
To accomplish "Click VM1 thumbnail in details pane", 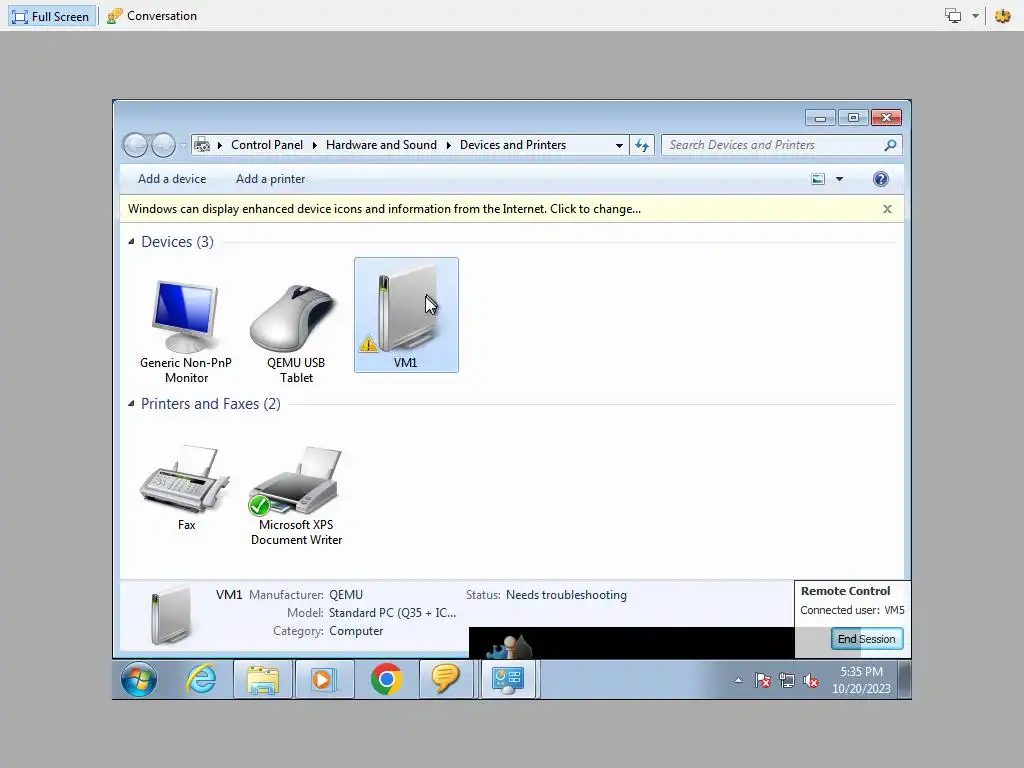I will [170, 615].
